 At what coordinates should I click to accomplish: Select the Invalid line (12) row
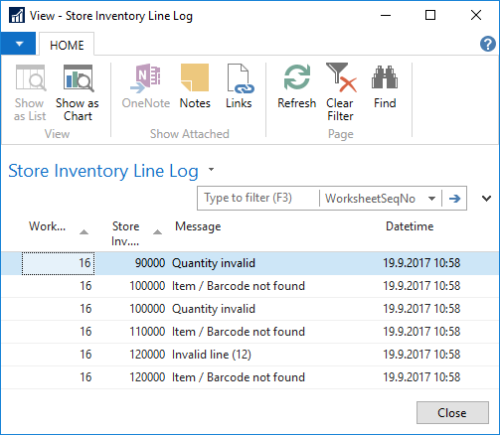pos(250,354)
